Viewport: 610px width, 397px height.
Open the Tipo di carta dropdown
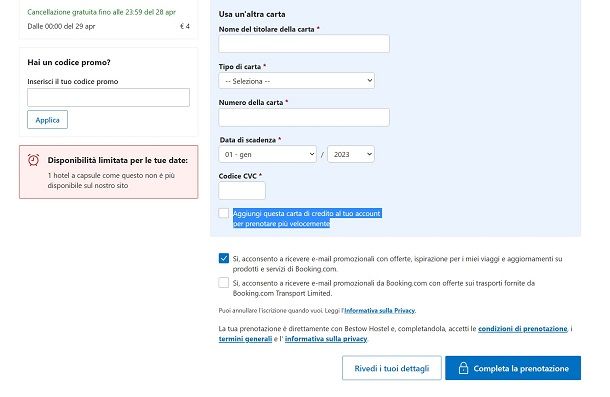click(x=296, y=81)
